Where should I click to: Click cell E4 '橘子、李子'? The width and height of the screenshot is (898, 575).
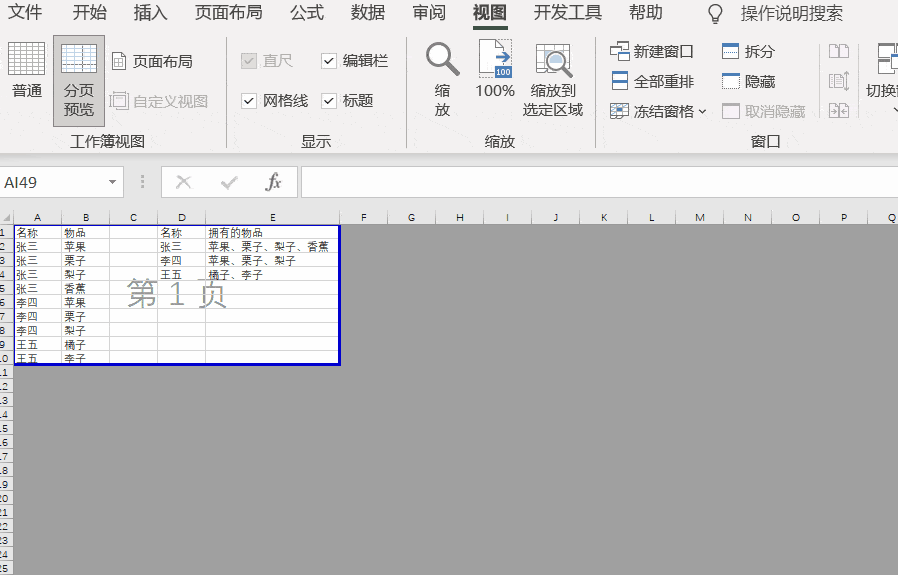[x=273, y=275]
